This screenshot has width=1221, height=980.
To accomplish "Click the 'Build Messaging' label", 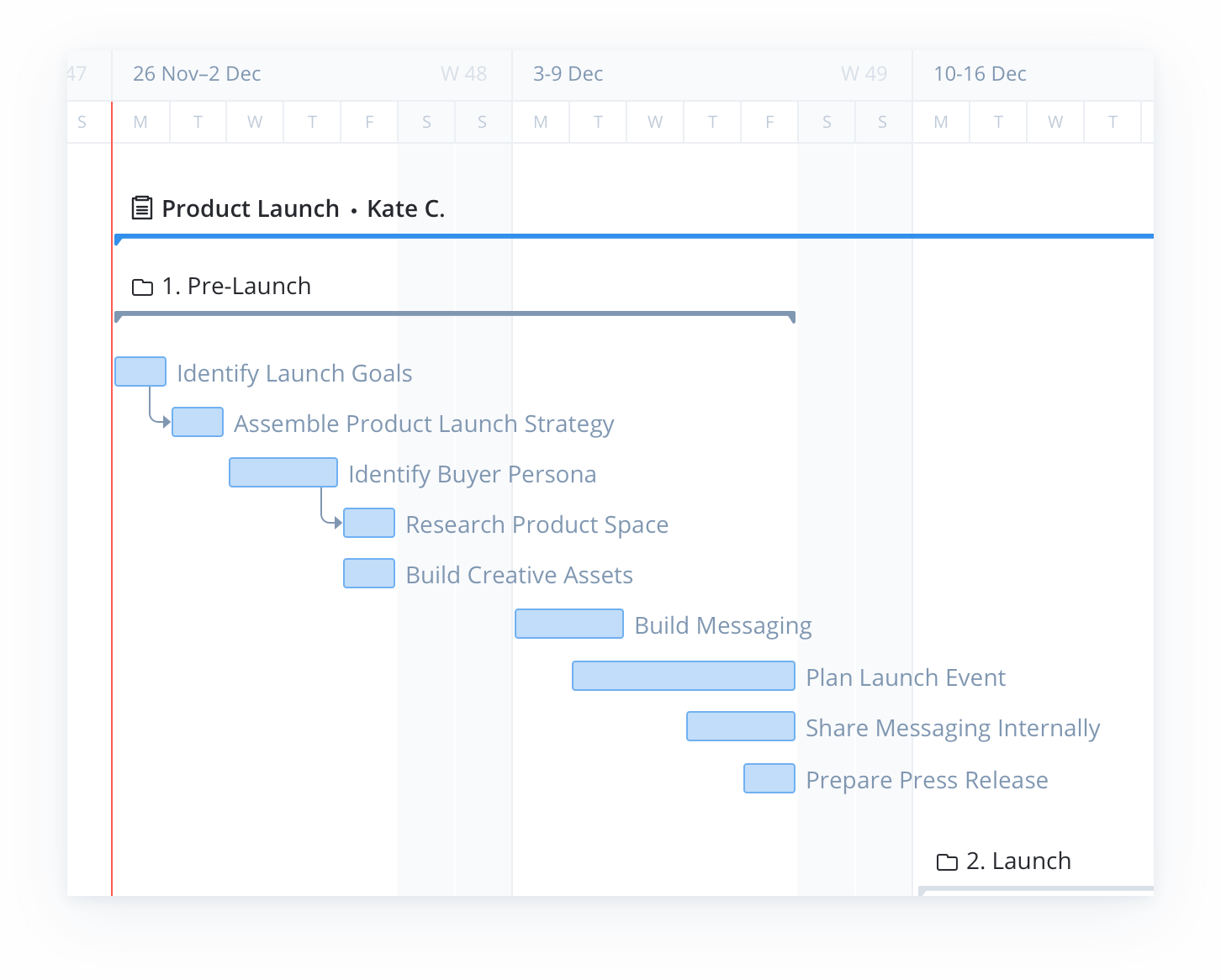I will click(723, 625).
